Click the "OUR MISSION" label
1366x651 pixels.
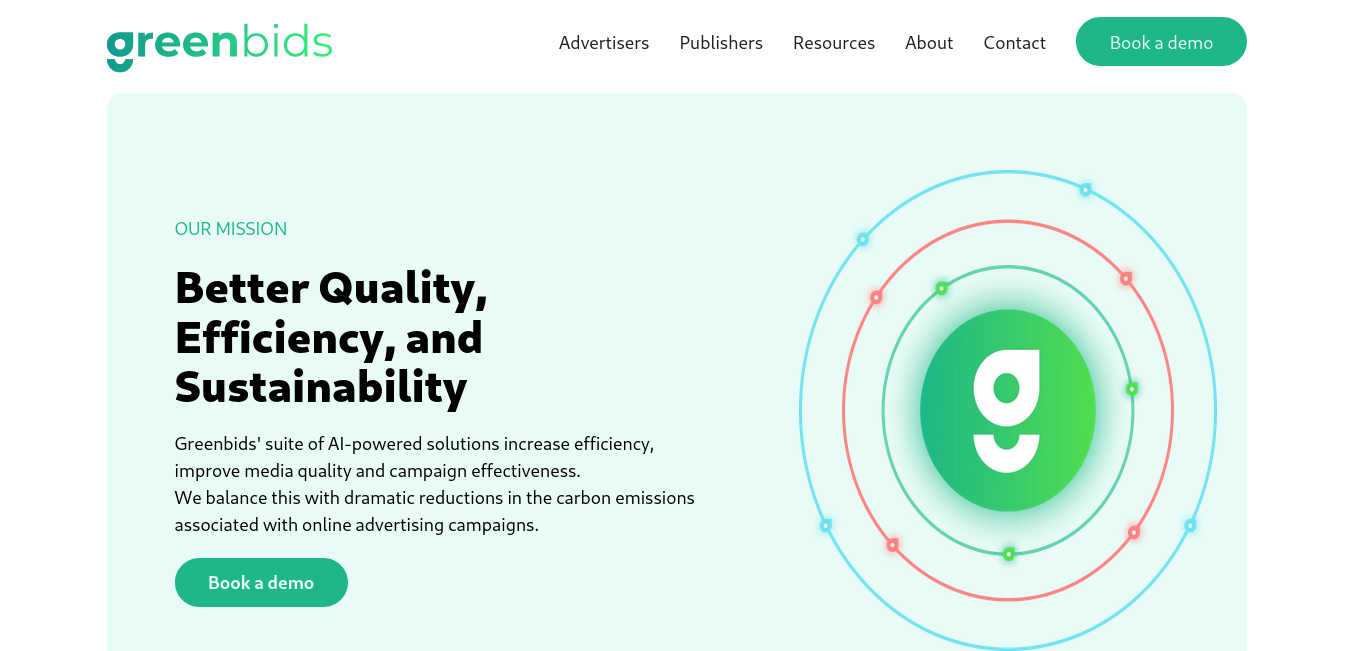231,229
